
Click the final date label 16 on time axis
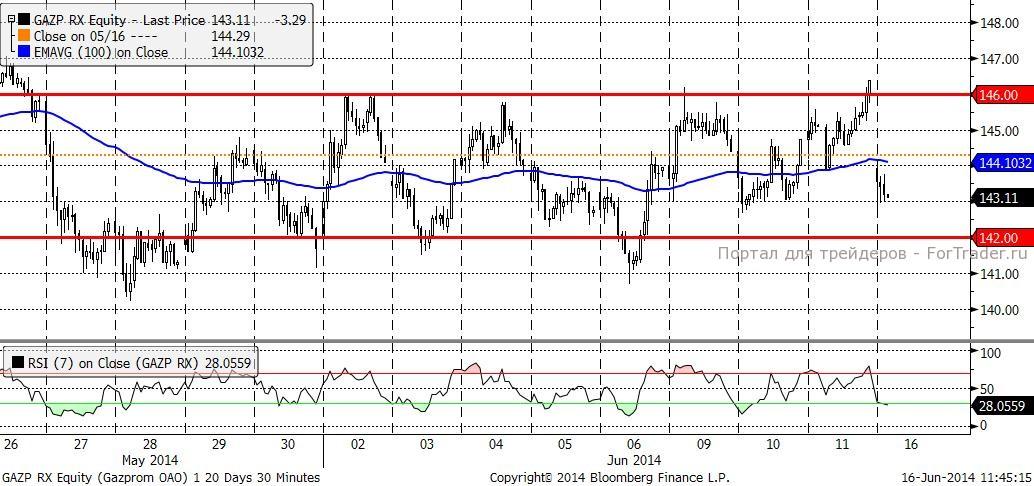[911, 444]
